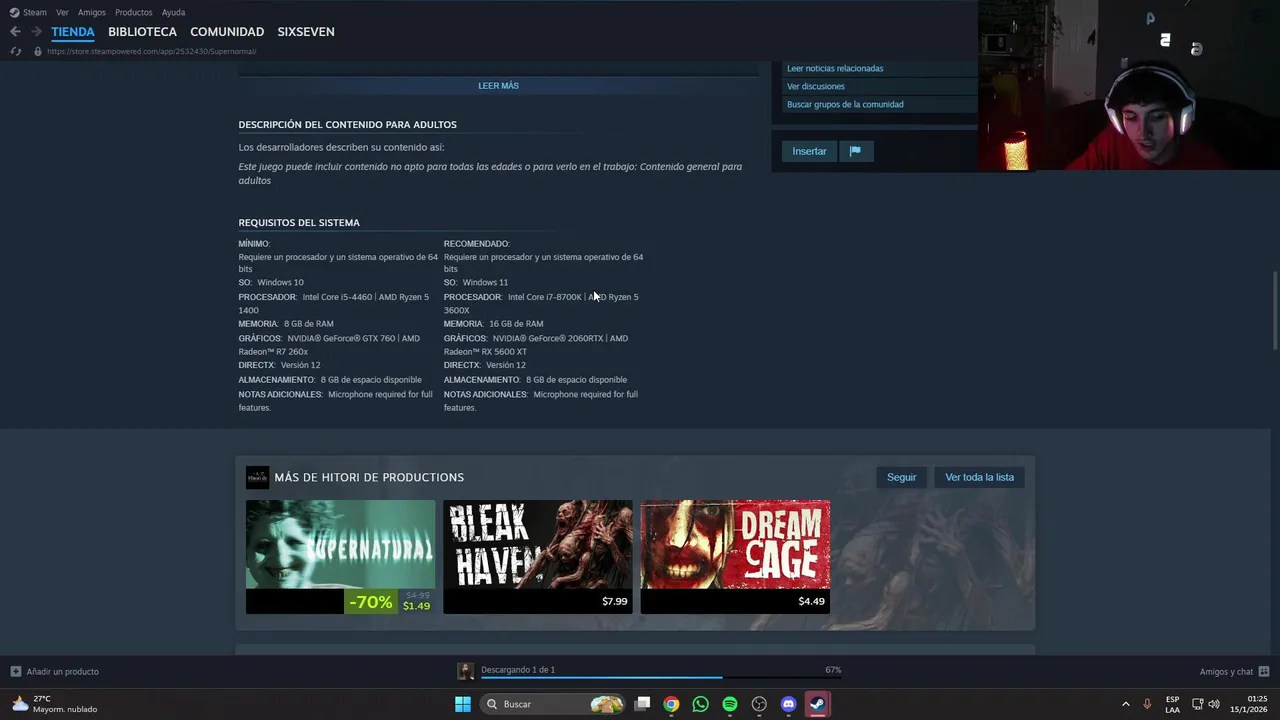Switch to the TIENDA tab
1280x720 pixels.
(x=73, y=32)
